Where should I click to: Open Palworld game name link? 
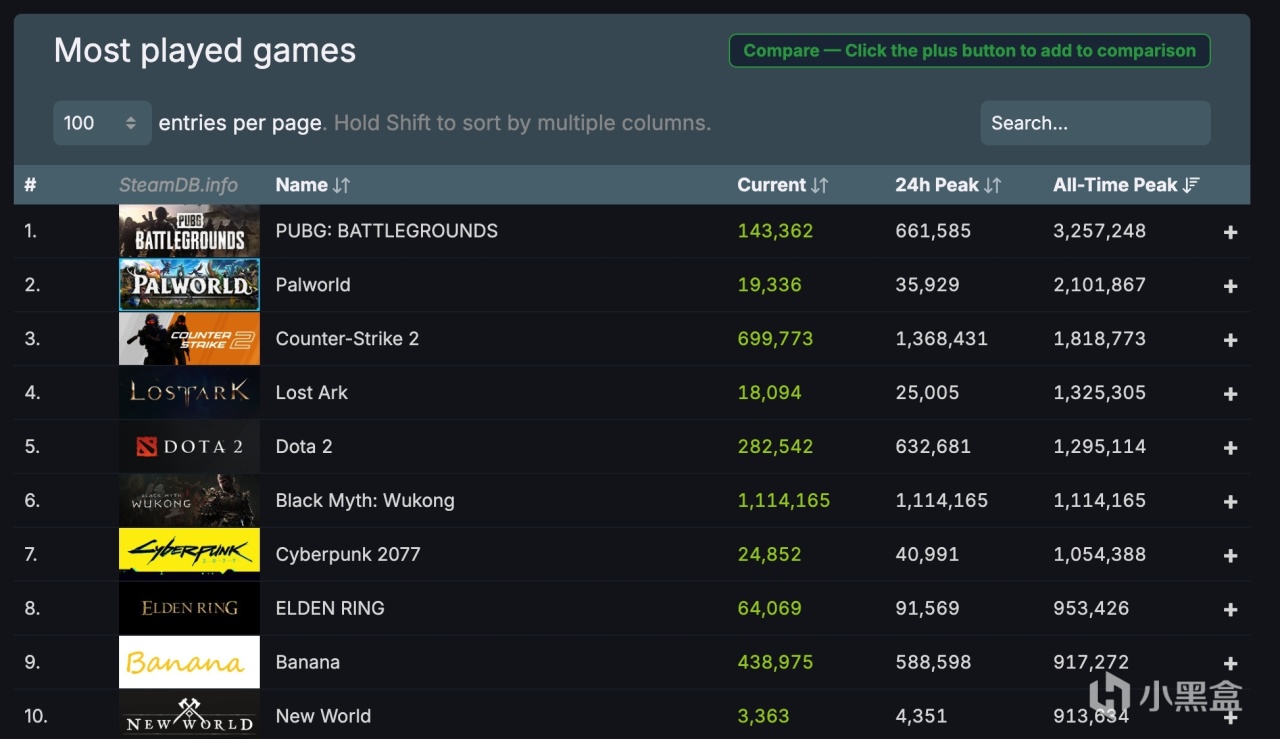point(313,285)
